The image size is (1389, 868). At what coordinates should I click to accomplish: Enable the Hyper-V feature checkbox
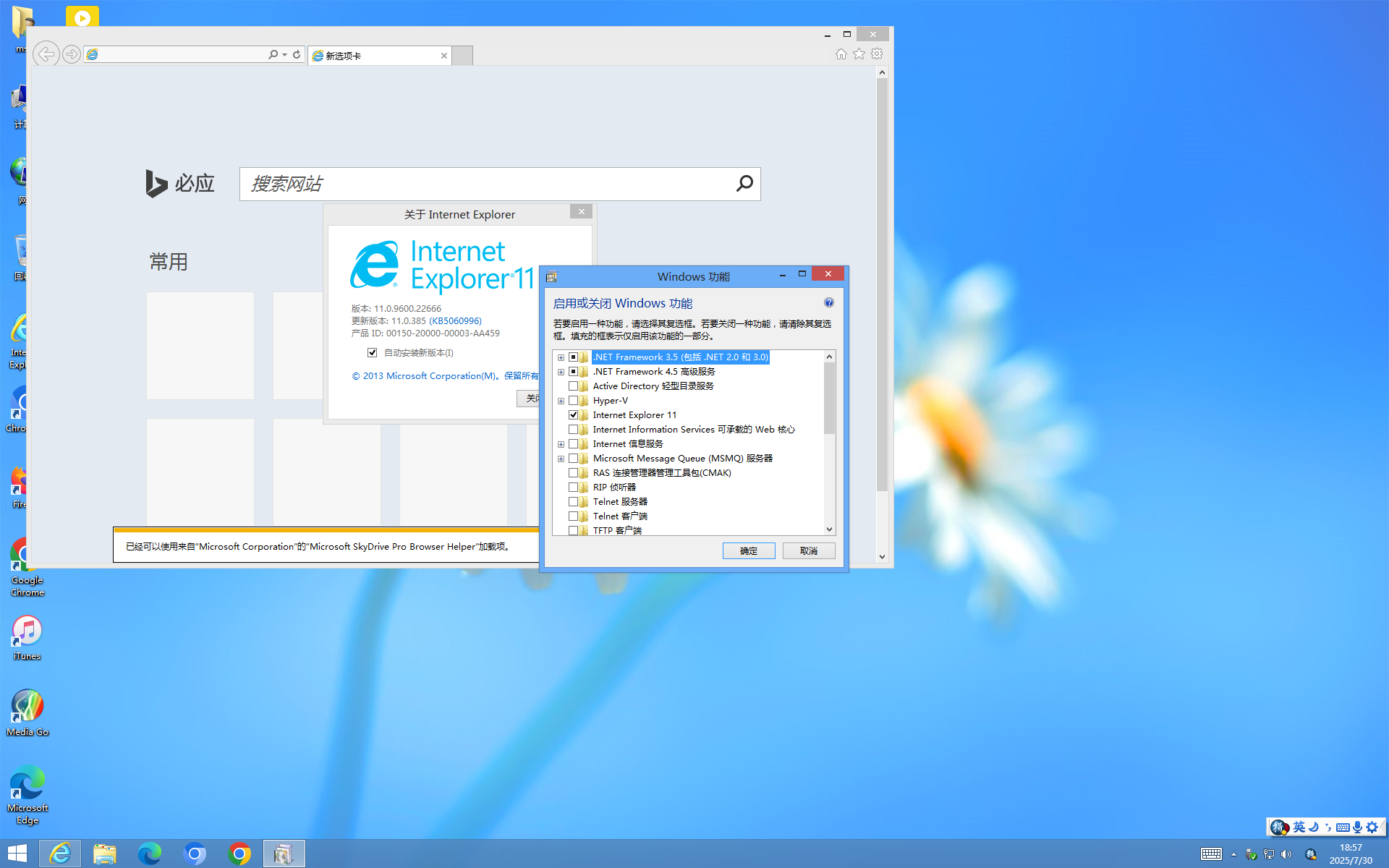pyautogui.click(x=573, y=401)
